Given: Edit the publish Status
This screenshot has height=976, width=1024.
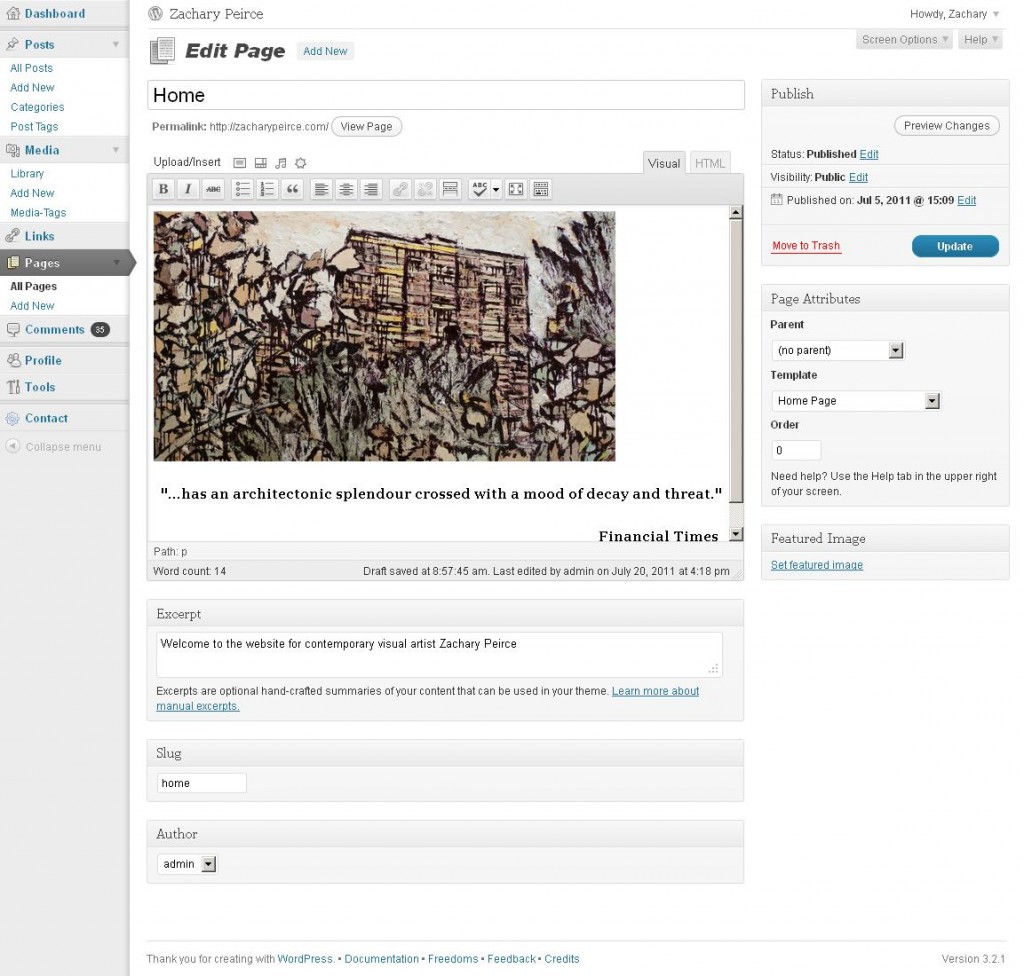Looking at the screenshot, I should coord(869,154).
